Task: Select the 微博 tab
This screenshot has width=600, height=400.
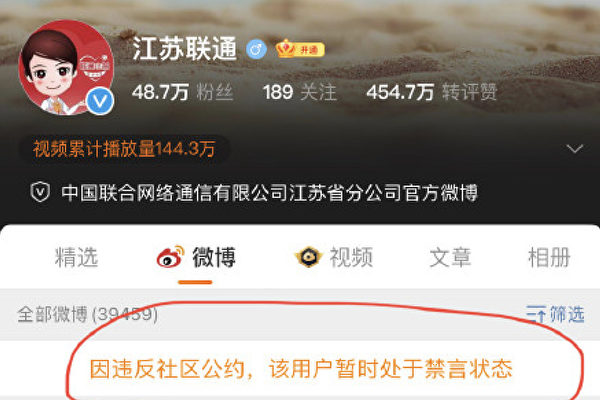Action: (196, 257)
